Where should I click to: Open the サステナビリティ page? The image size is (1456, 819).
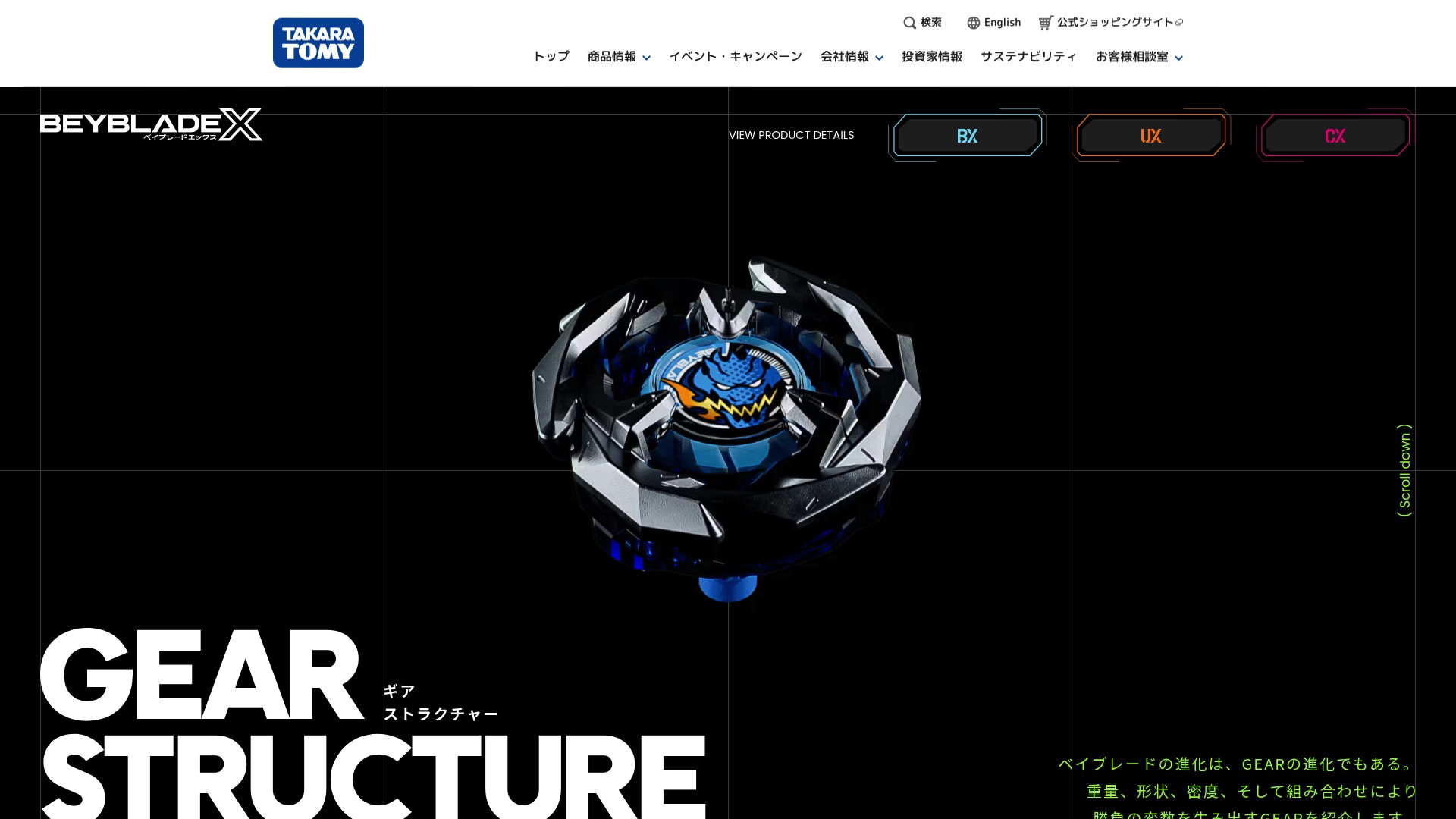pos(1029,57)
